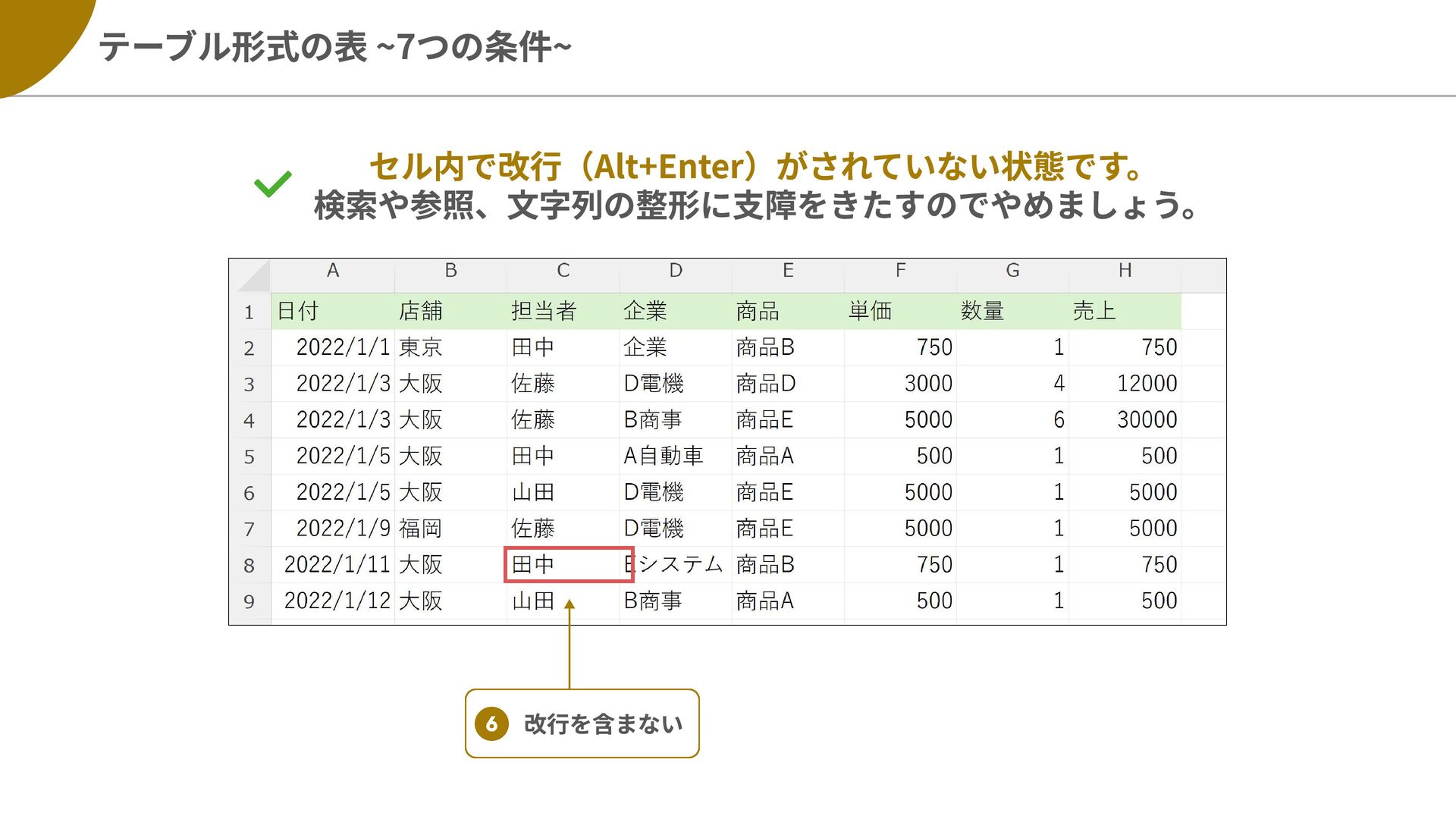Select the 商品D cell

[788, 384]
